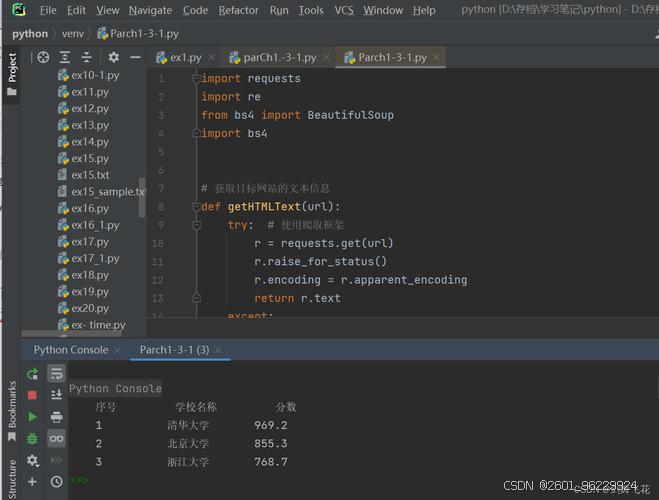Collapse import block fold at line 1
The image size is (659, 500).
pos(196,78)
